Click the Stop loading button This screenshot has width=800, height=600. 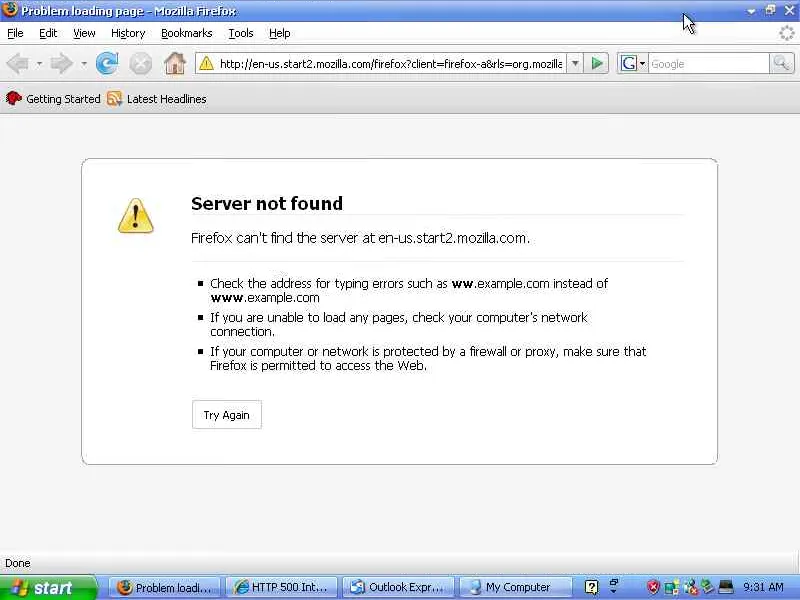tap(140, 64)
